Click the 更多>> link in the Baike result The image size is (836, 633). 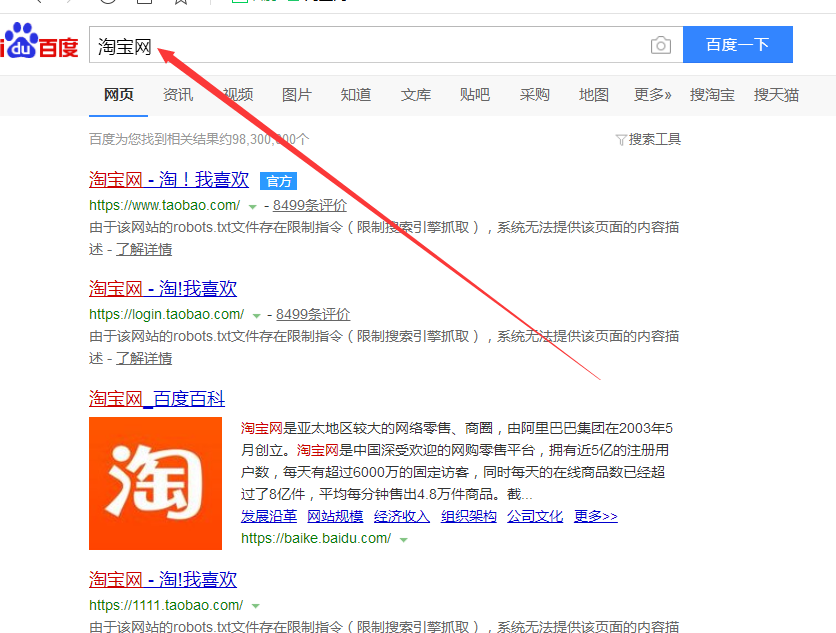596,516
